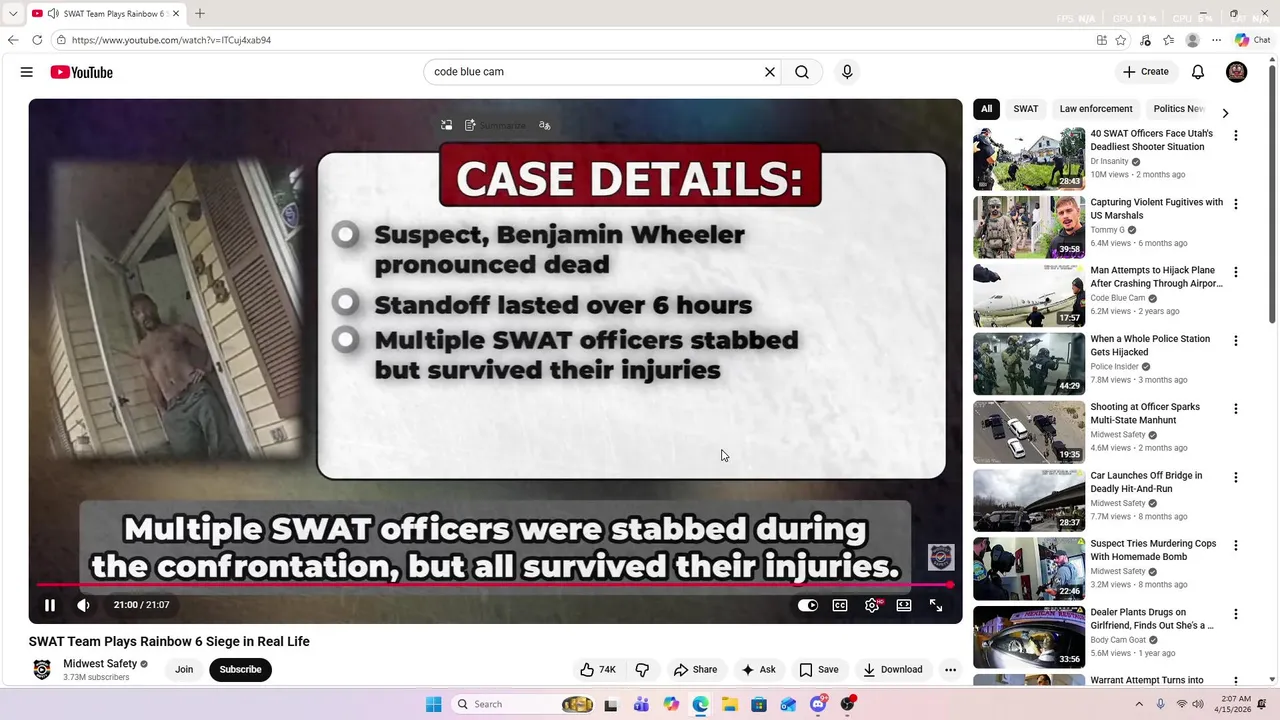Open the YouTube hamburger guide menu

(x=27, y=72)
